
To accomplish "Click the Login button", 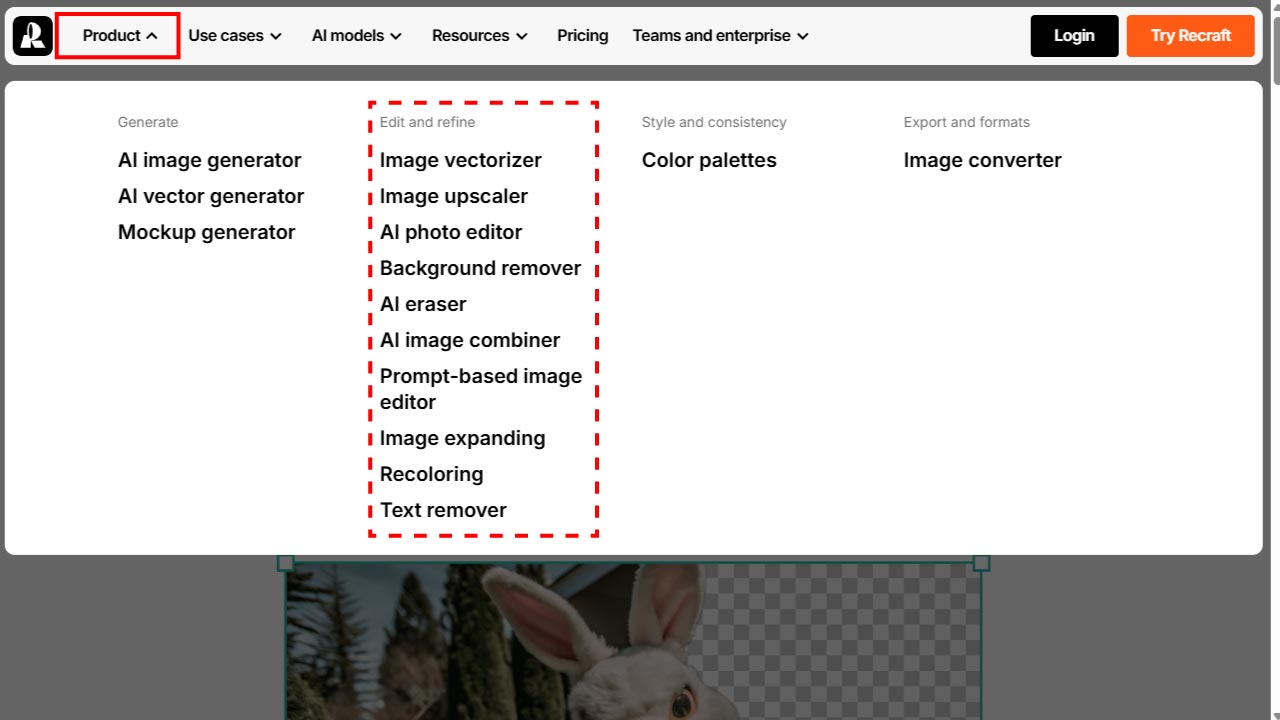I will [1074, 36].
